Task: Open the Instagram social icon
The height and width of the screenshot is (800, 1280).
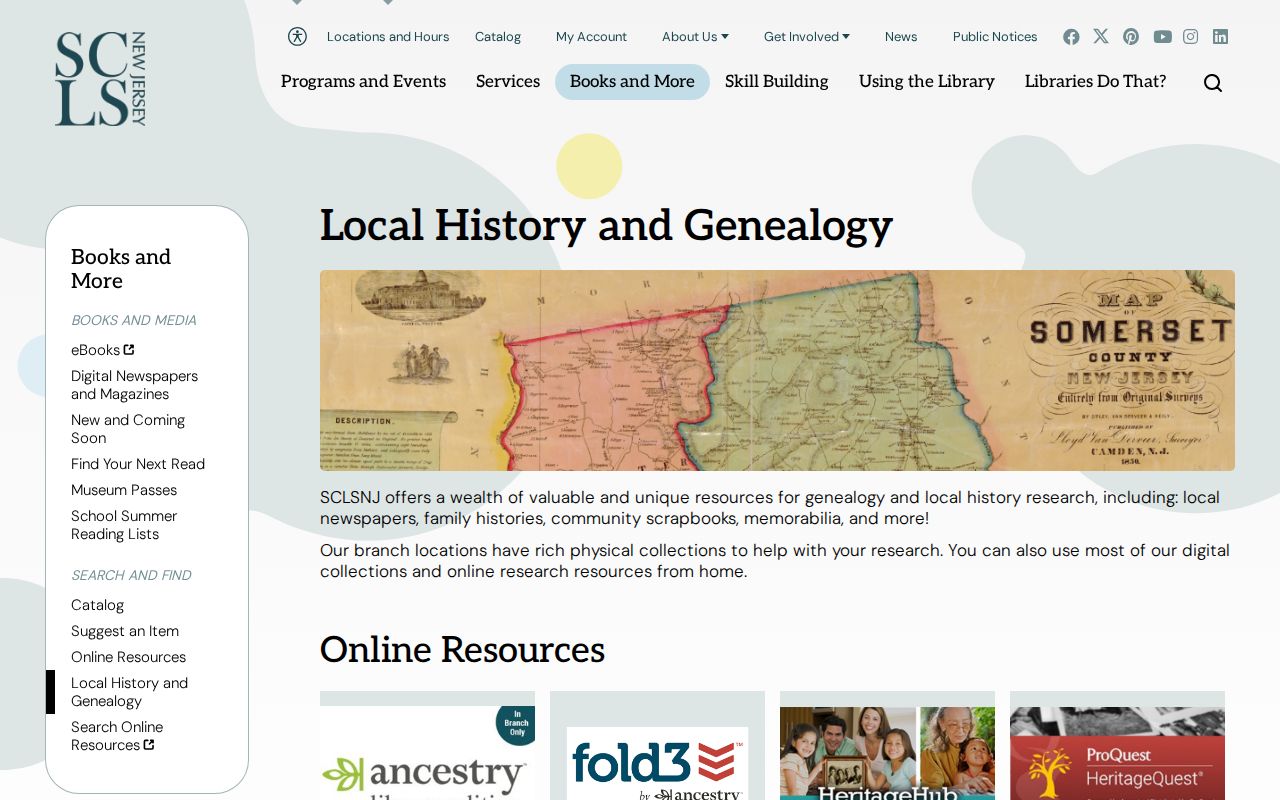Action: pyautogui.click(x=1190, y=37)
